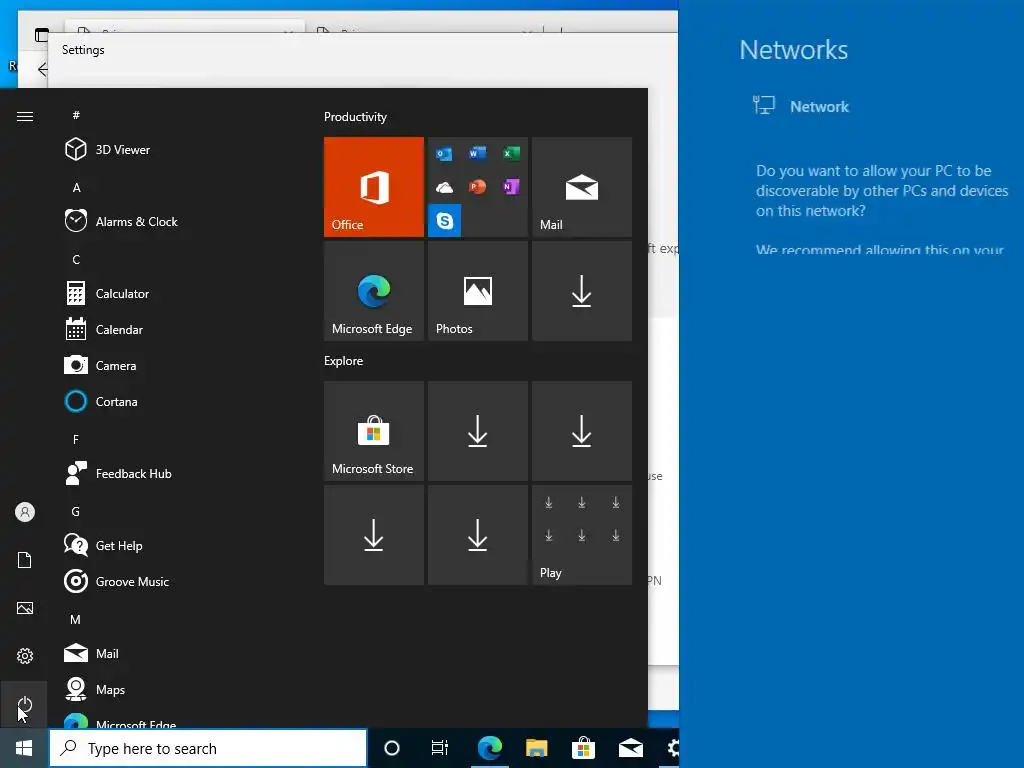The height and width of the screenshot is (768, 1024).
Task: Click the Microsoft Edge tile
Action: [x=374, y=291]
